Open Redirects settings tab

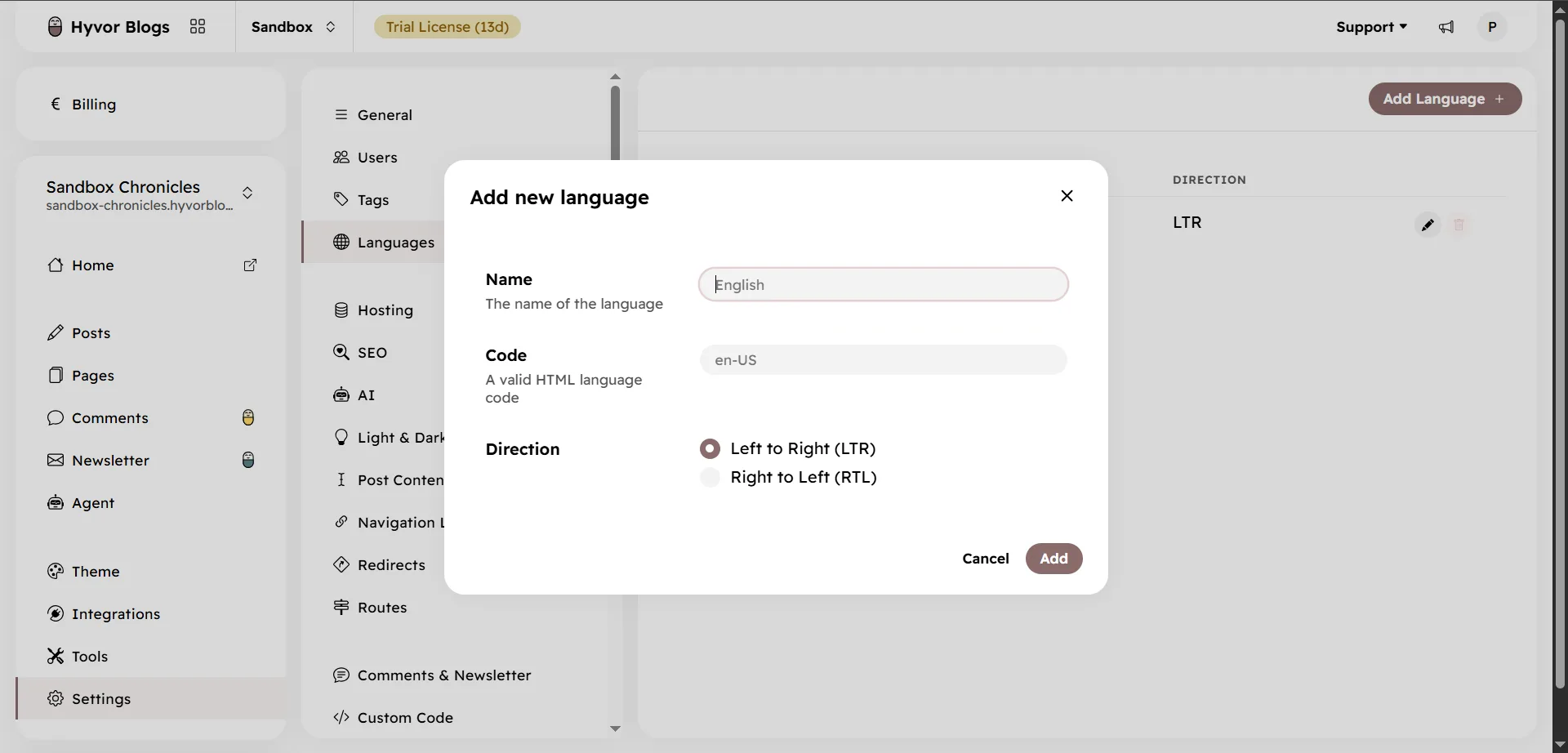[x=379, y=565]
